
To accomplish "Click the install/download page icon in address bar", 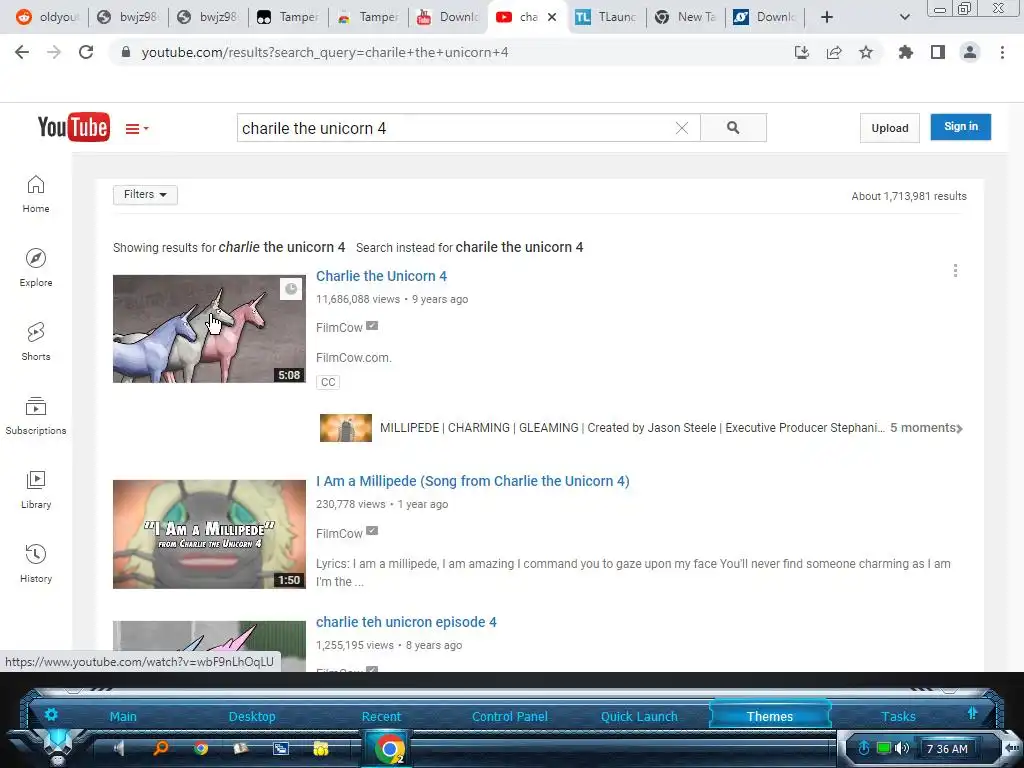I will pyautogui.click(x=802, y=52).
